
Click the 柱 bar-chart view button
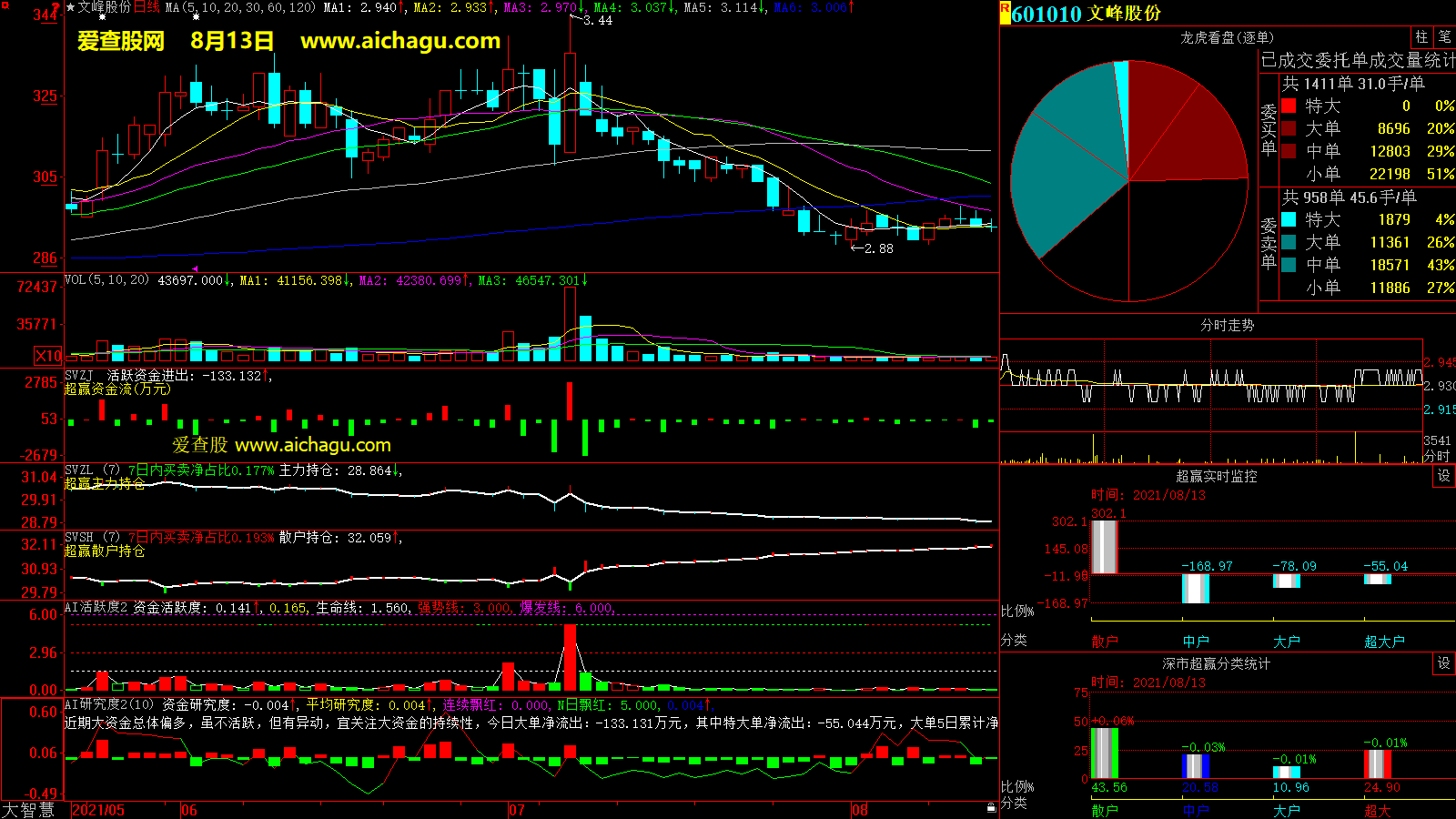(x=1421, y=37)
